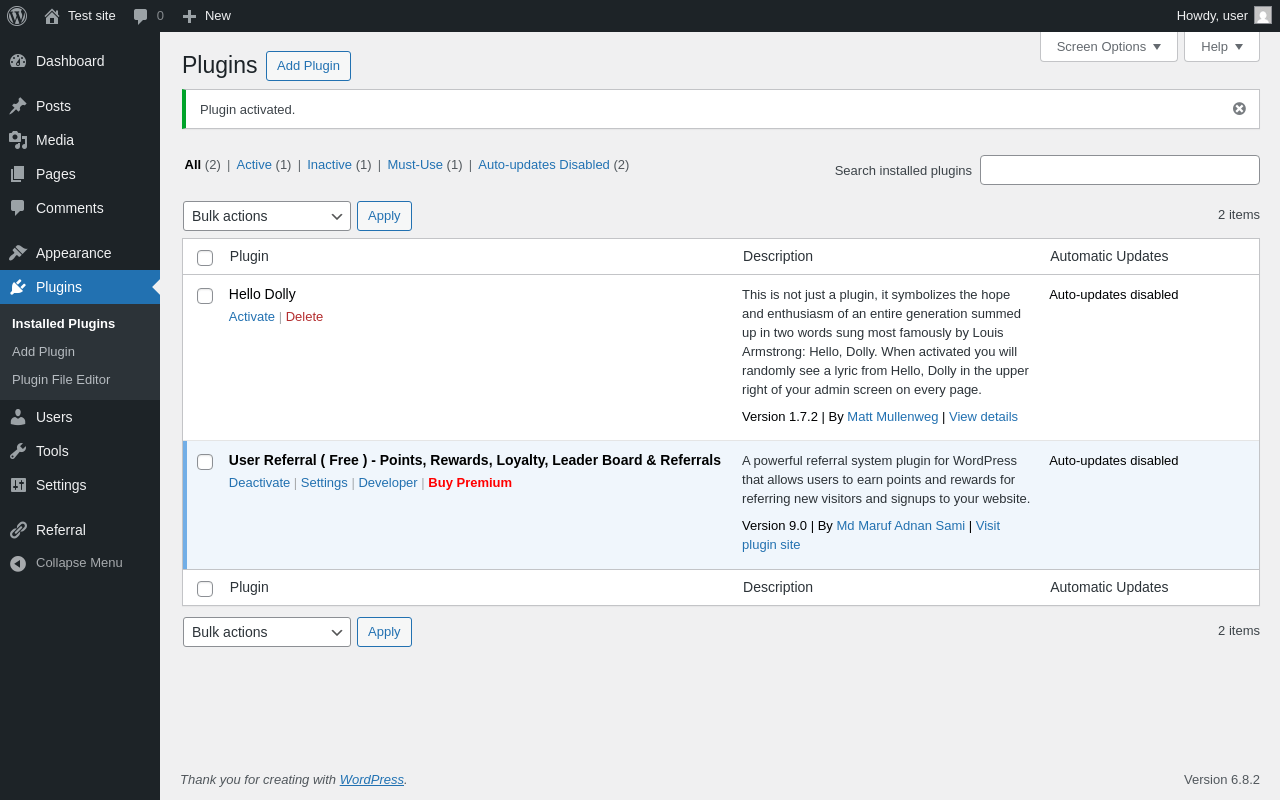This screenshot has height=800, width=1280.
Task: Dismiss the Plugin activated notice
Action: pos(1239,109)
